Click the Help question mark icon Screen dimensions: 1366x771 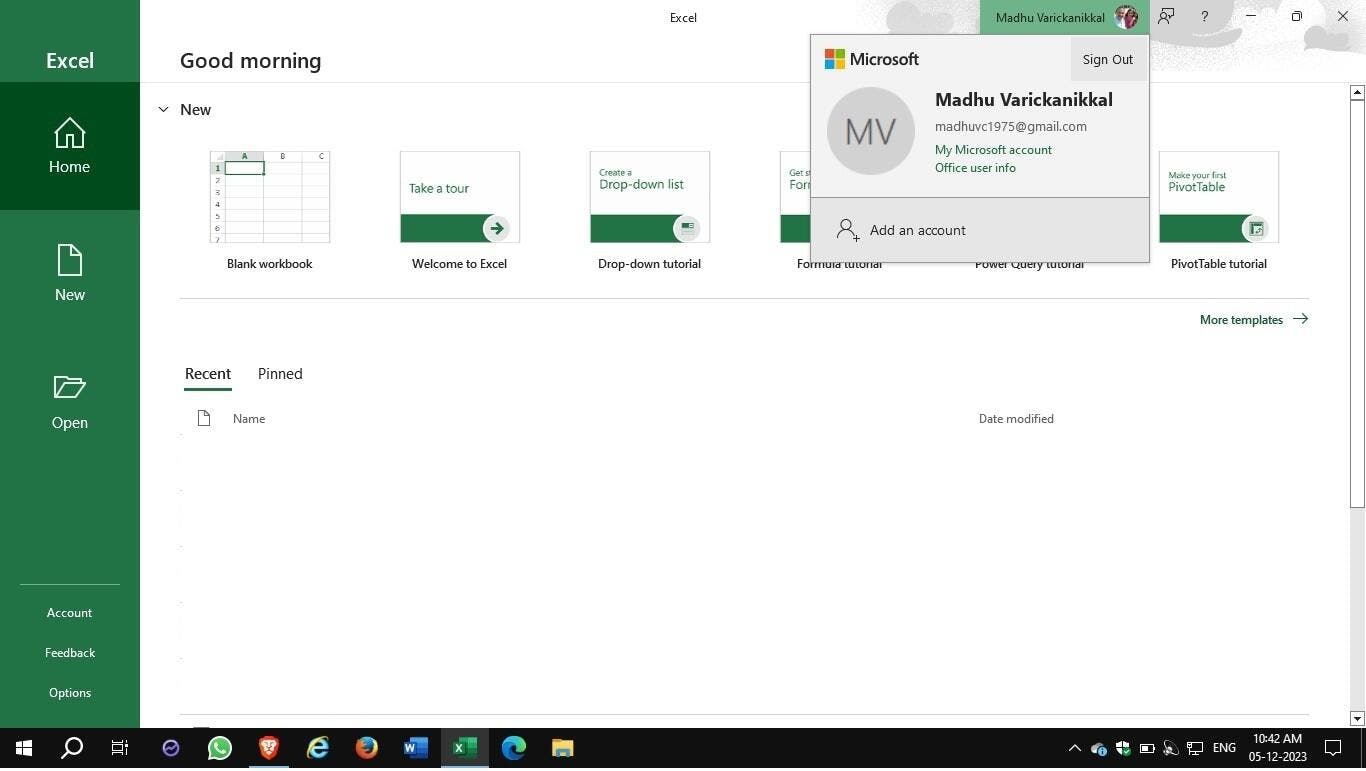pos(1204,17)
